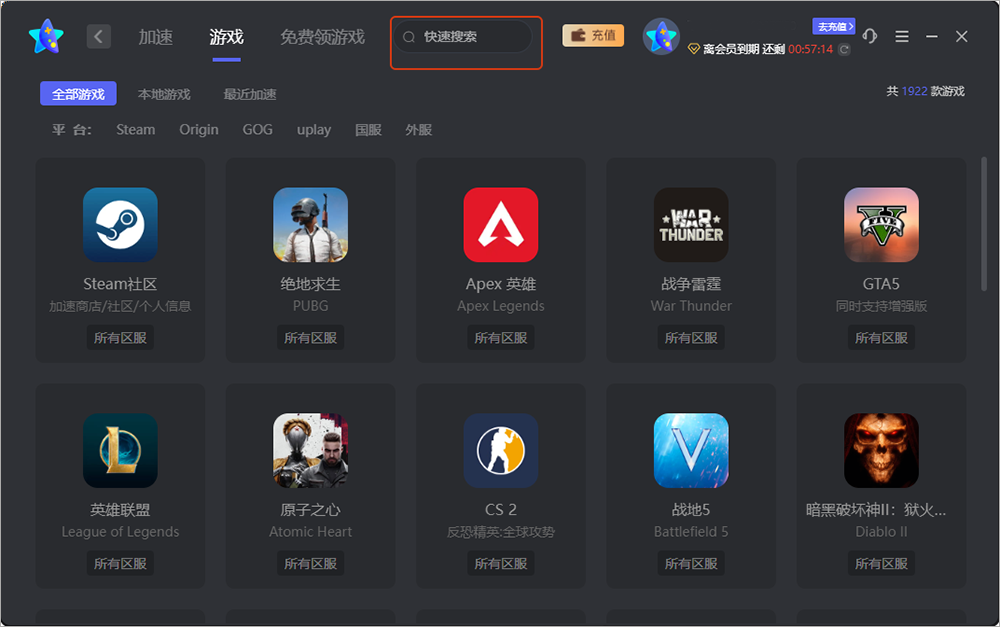This screenshot has height=627, width=1000.
Task: Select the 全部游戏 filter tab
Action: [x=78, y=94]
